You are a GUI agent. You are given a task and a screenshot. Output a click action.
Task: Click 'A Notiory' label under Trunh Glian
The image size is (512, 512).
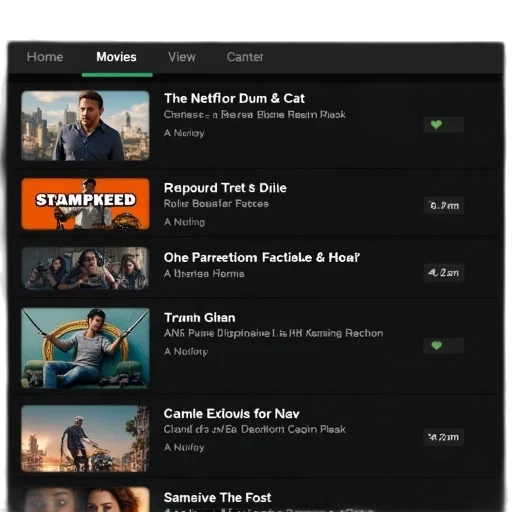(186, 352)
